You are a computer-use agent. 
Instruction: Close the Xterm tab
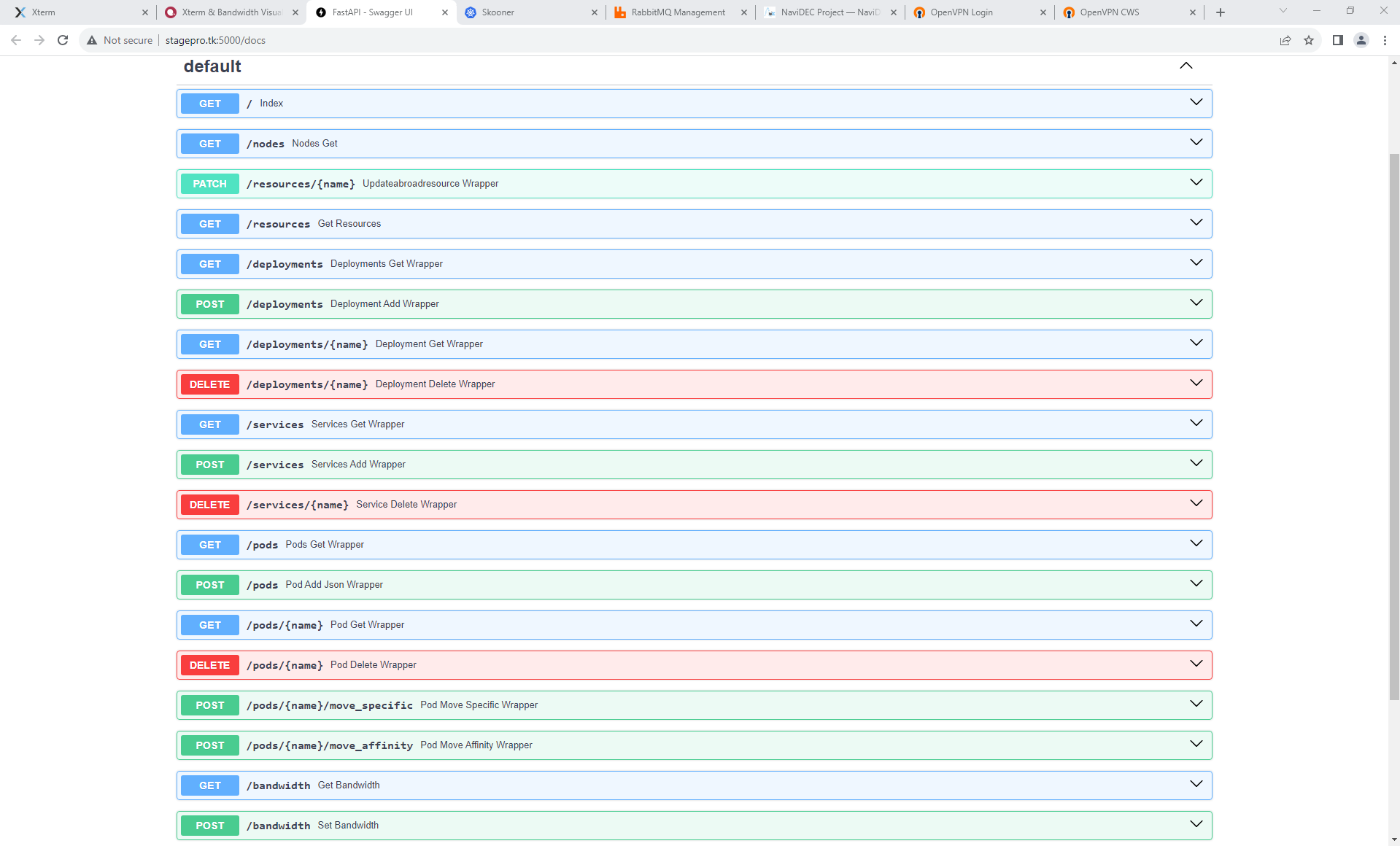pyautogui.click(x=145, y=12)
